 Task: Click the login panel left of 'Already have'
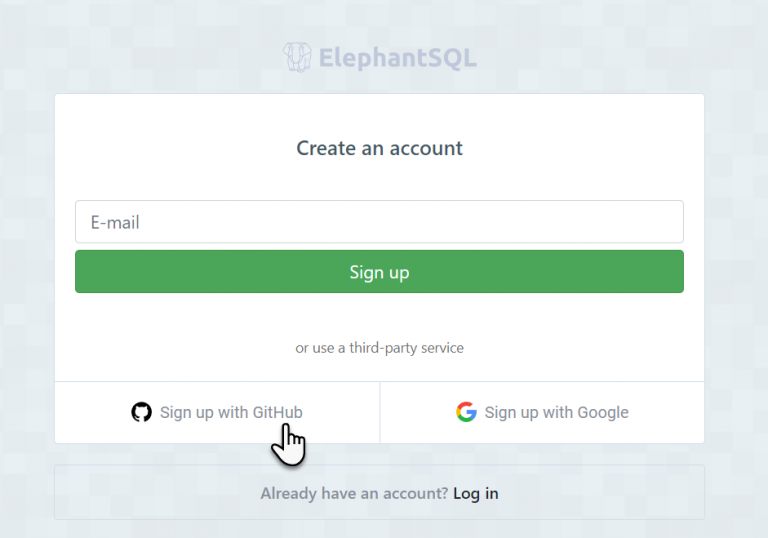150,493
